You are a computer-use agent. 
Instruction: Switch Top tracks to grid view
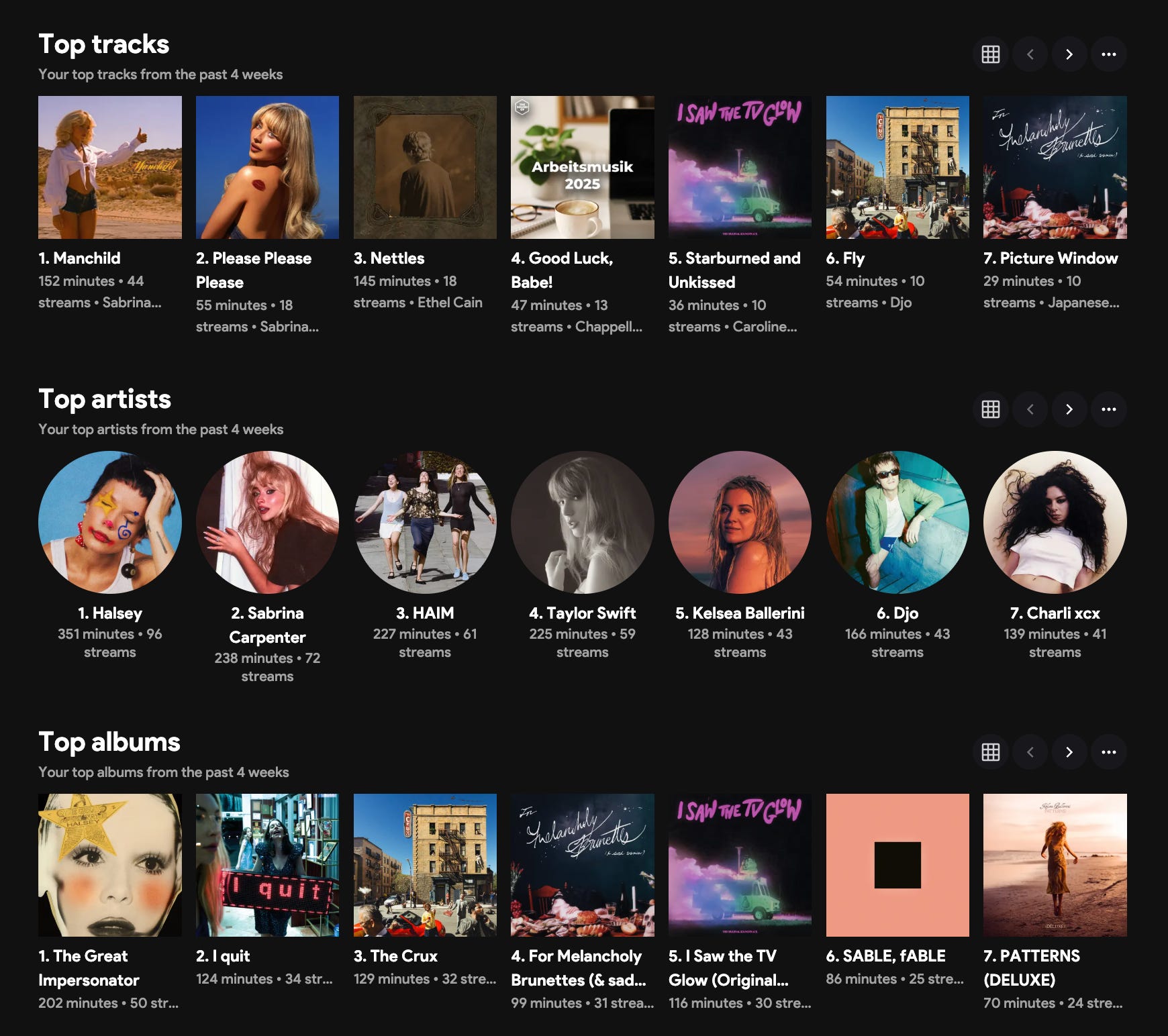tap(991, 54)
